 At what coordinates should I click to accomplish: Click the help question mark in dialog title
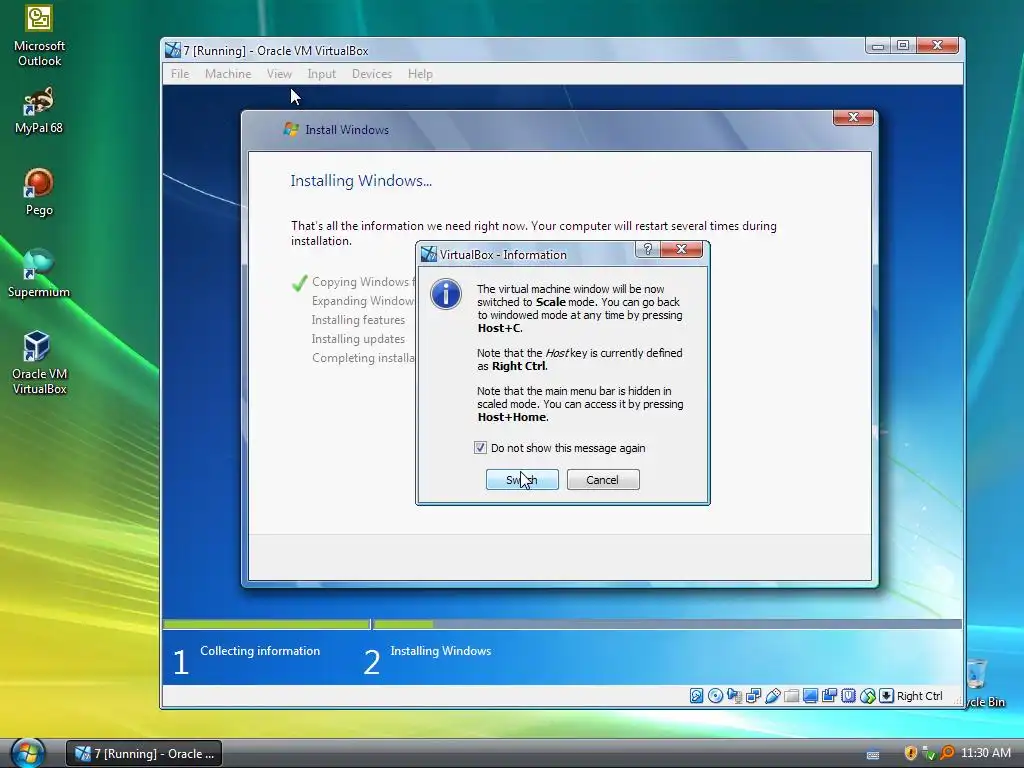[648, 249]
